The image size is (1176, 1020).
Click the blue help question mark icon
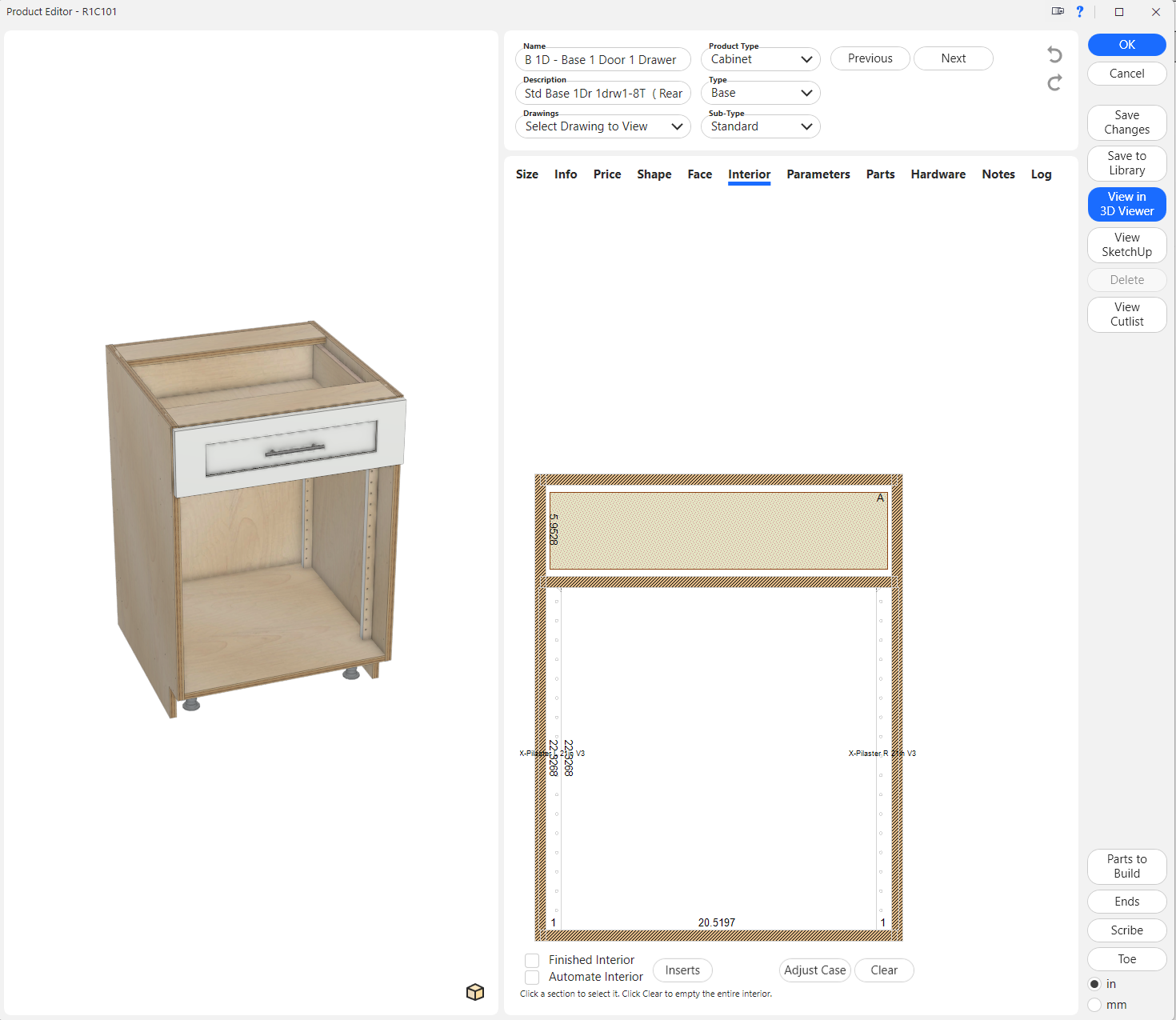coord(1080,12)
